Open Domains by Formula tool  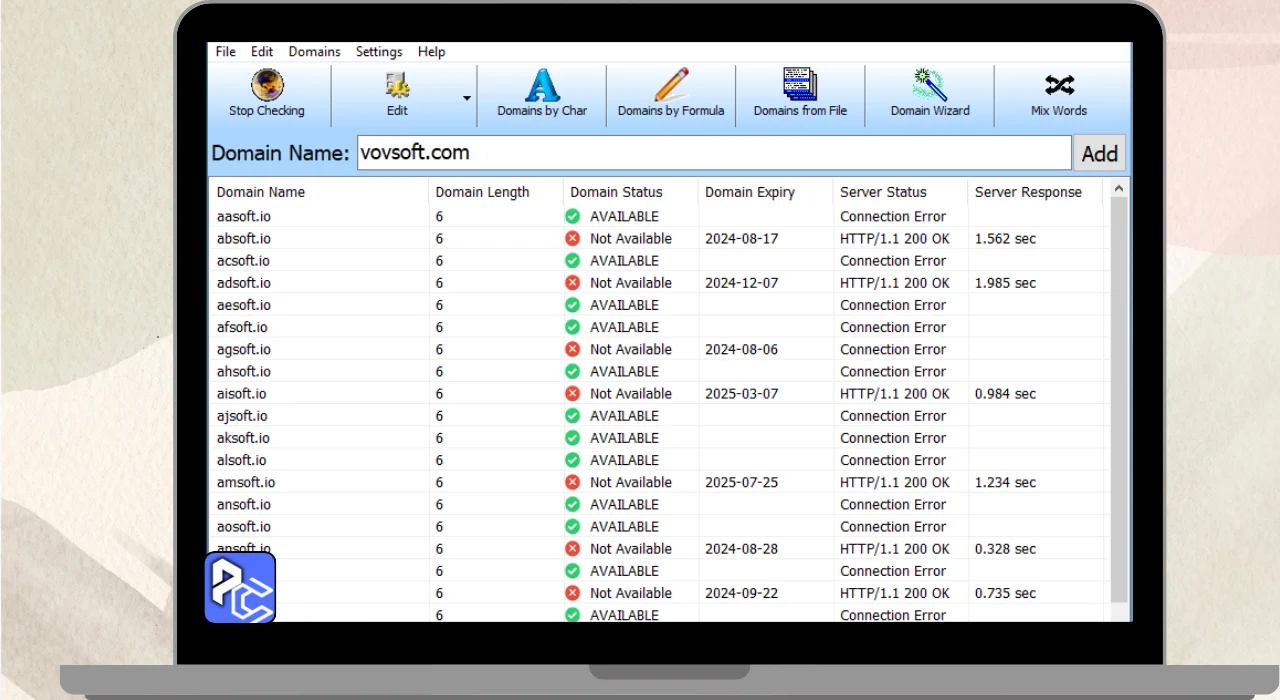(671, 86)
